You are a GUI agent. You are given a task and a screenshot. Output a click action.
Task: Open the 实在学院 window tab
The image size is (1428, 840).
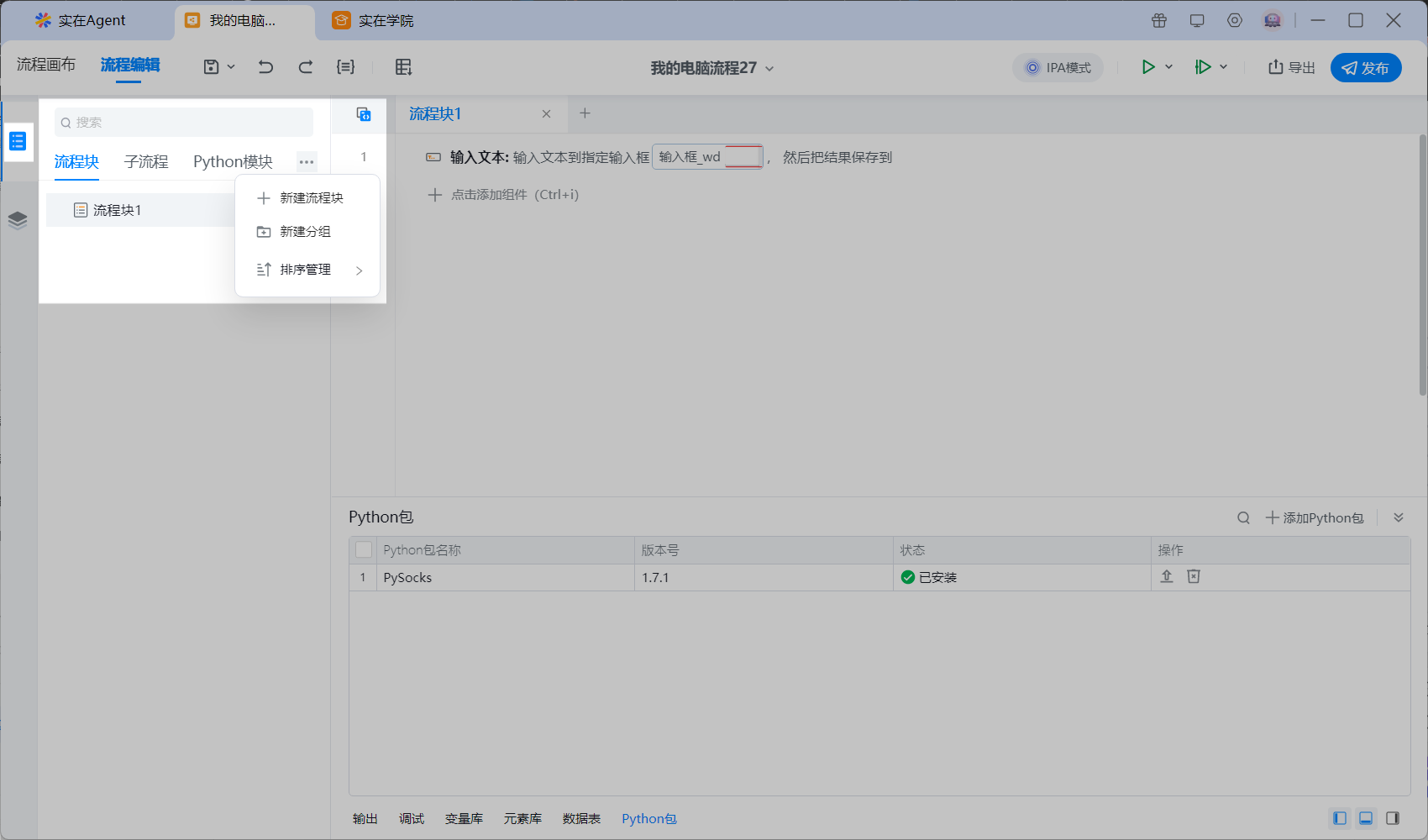click(x=374, y=20)
